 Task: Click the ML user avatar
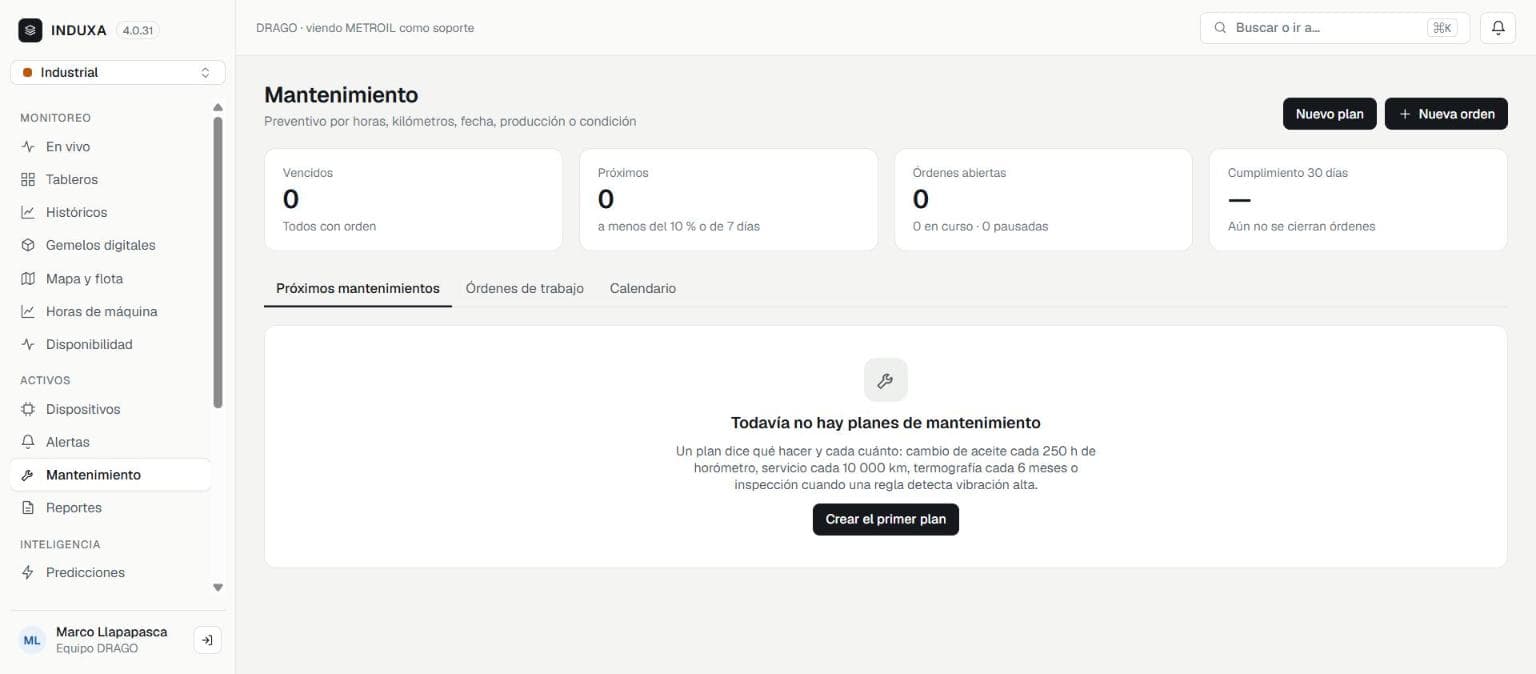(x=33, y=640)
